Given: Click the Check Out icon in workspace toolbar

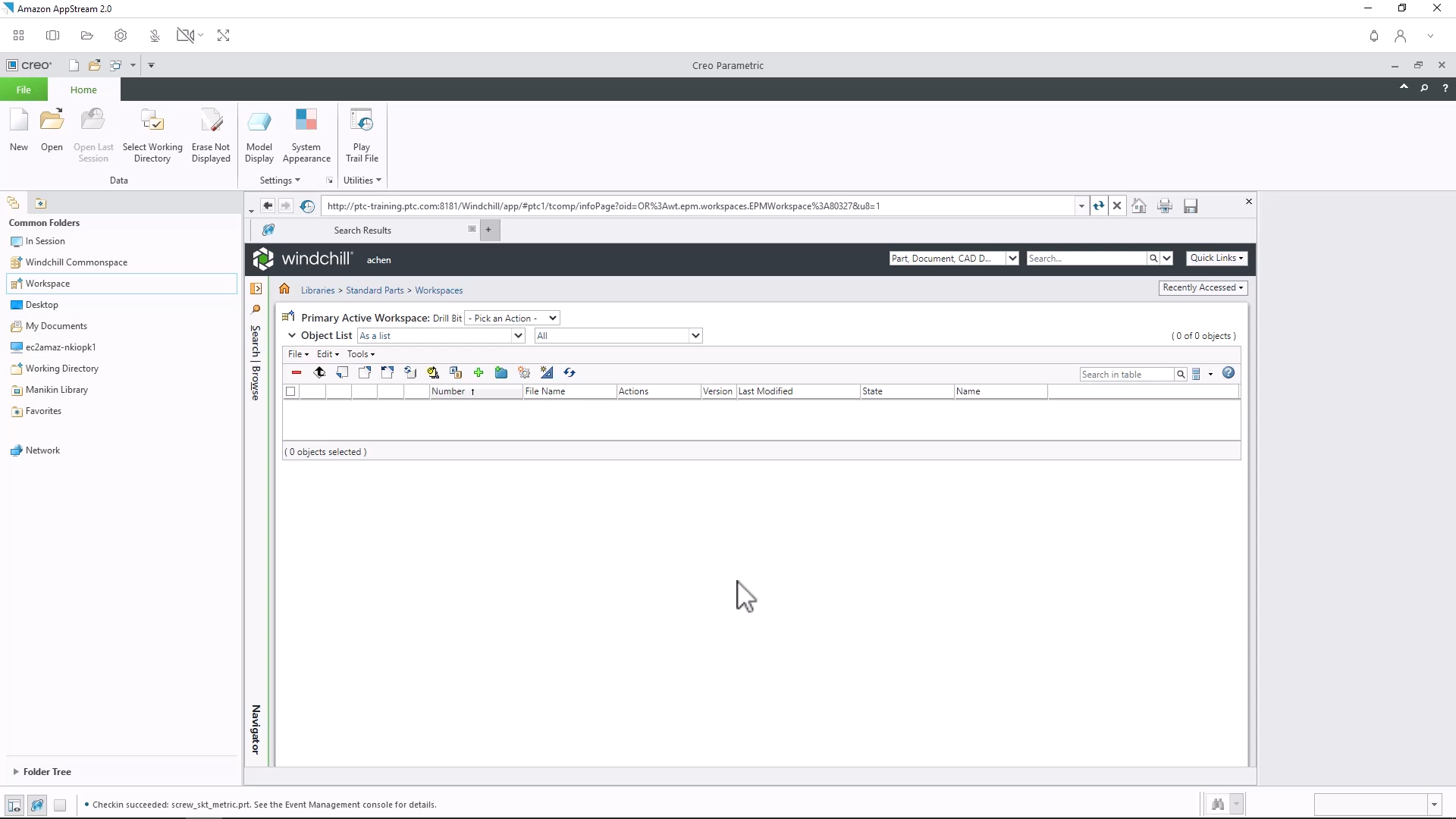Looking at the screenshot, I should [365, 372].
